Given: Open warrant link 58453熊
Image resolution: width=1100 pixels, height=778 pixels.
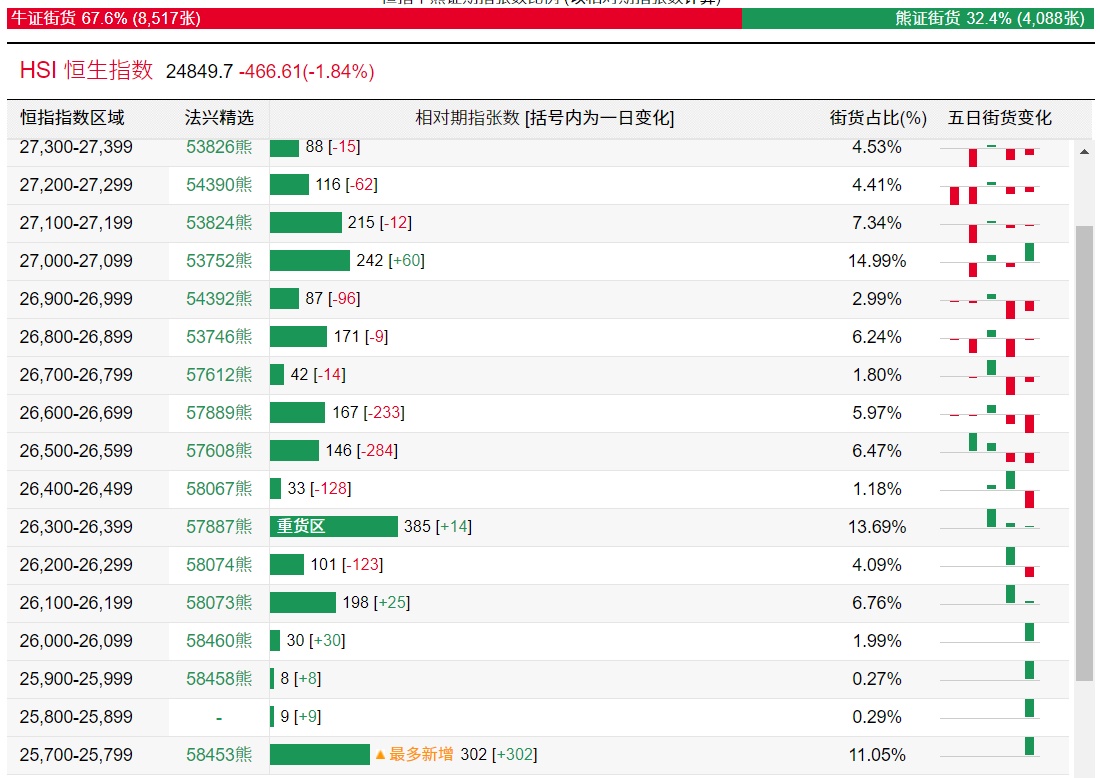Looking at the screenshot, I should tap(219, 754).
